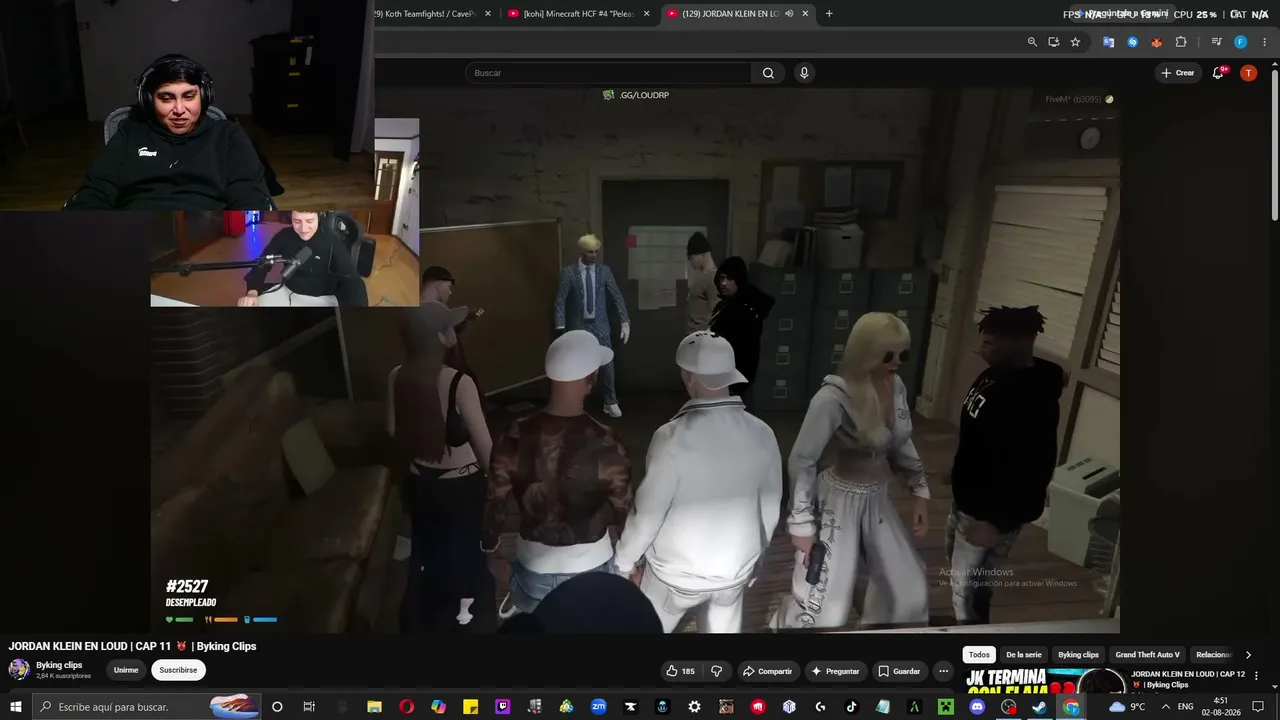
Task: Open more actions menu beside Guardar
Action: coord(943,671)
